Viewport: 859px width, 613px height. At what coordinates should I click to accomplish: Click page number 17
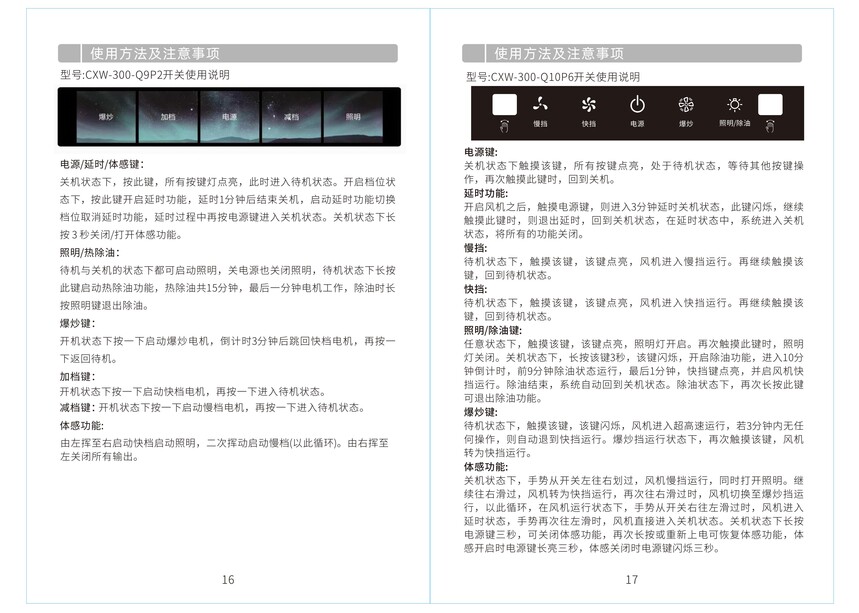[x=632, y=580]
